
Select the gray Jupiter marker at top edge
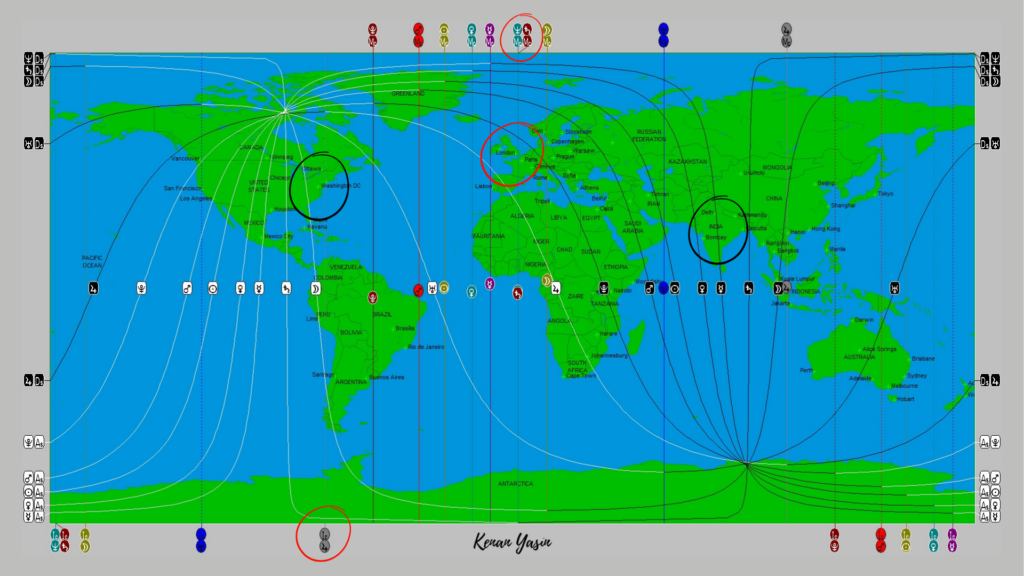click(787, 34)
